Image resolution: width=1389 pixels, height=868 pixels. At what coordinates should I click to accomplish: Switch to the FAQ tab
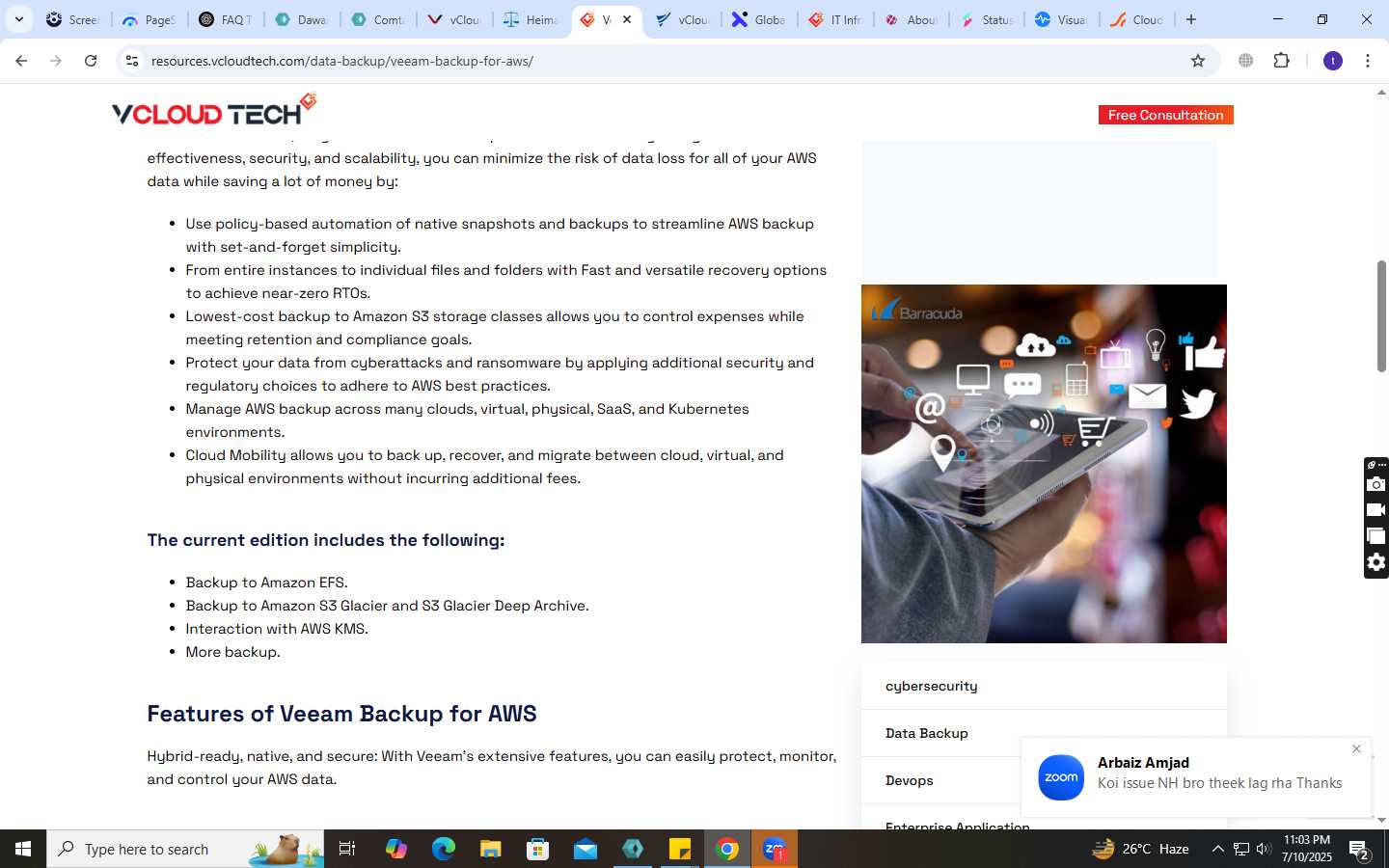pyautogui.click(x=226, y=19)
